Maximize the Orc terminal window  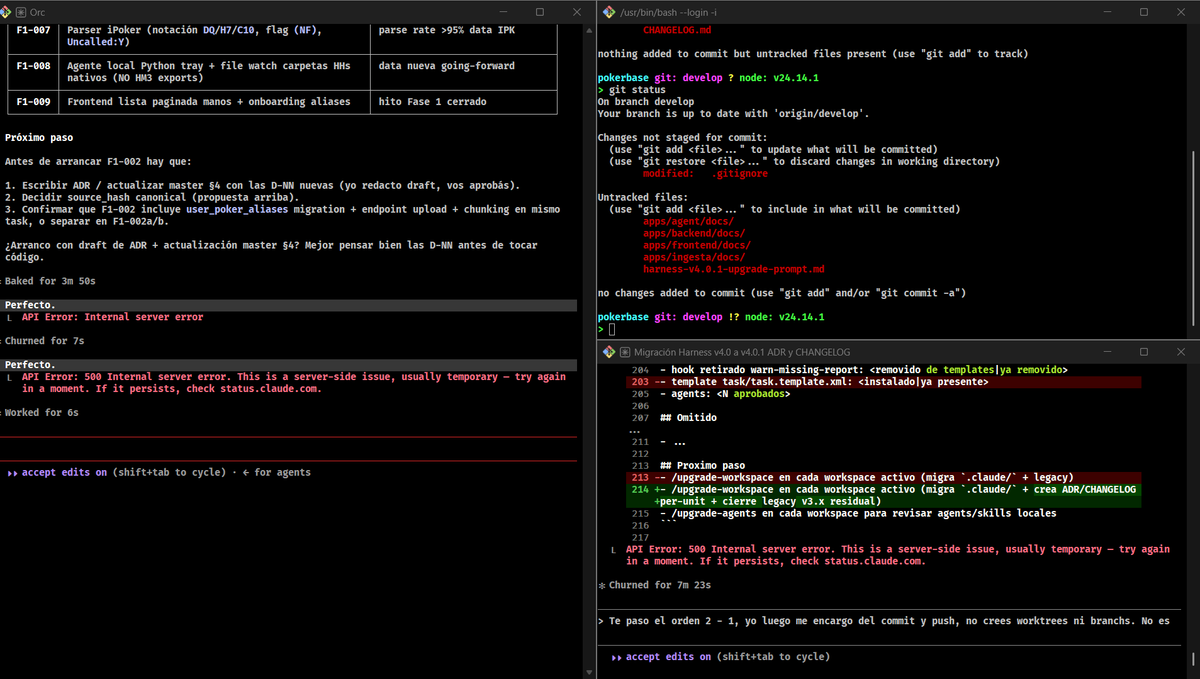[540, 12]
